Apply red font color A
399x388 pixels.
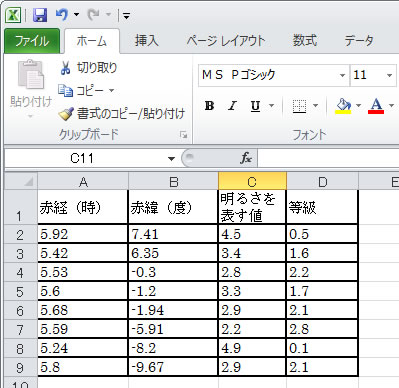coord(376,106)
